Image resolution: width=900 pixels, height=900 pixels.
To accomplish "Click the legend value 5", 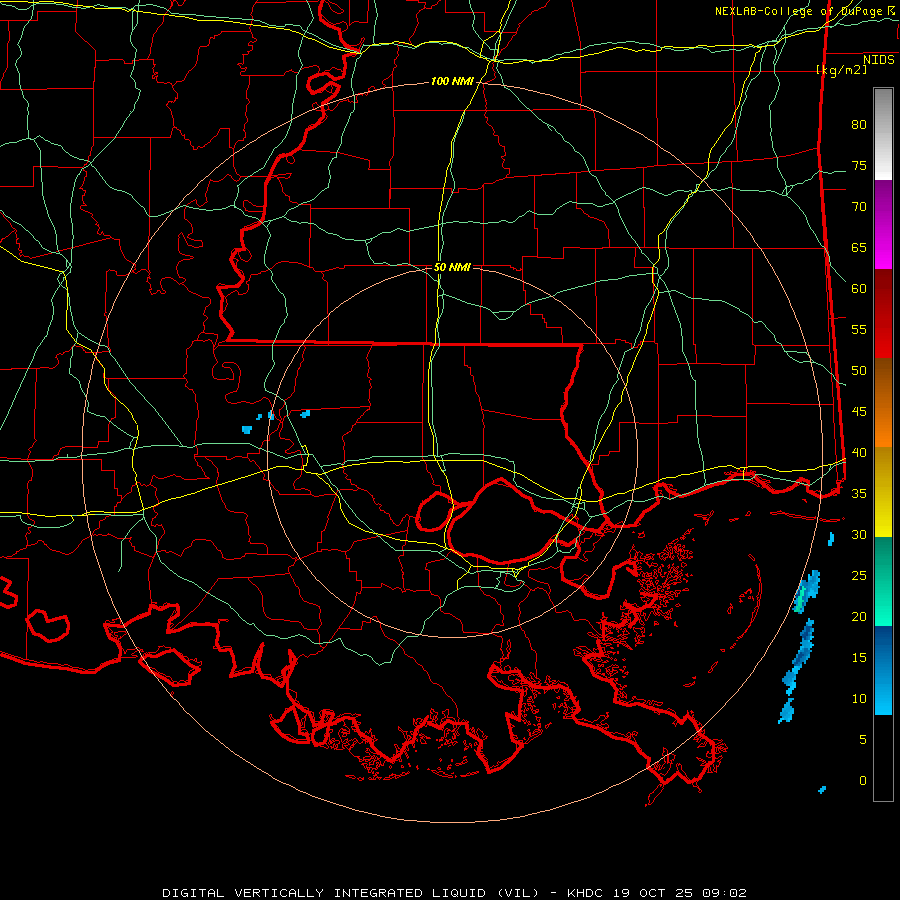I will tap(863, 740).
